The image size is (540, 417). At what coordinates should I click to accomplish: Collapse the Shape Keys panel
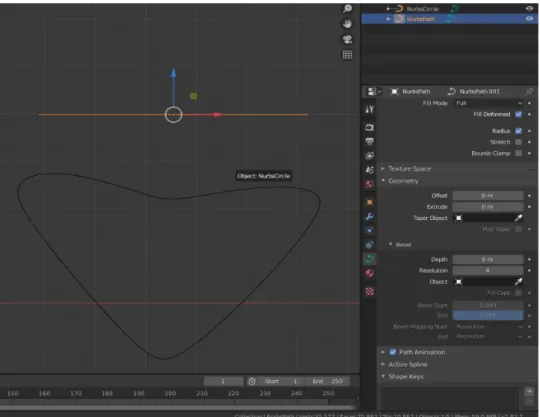pyautogui.click(x=383, y=376)
